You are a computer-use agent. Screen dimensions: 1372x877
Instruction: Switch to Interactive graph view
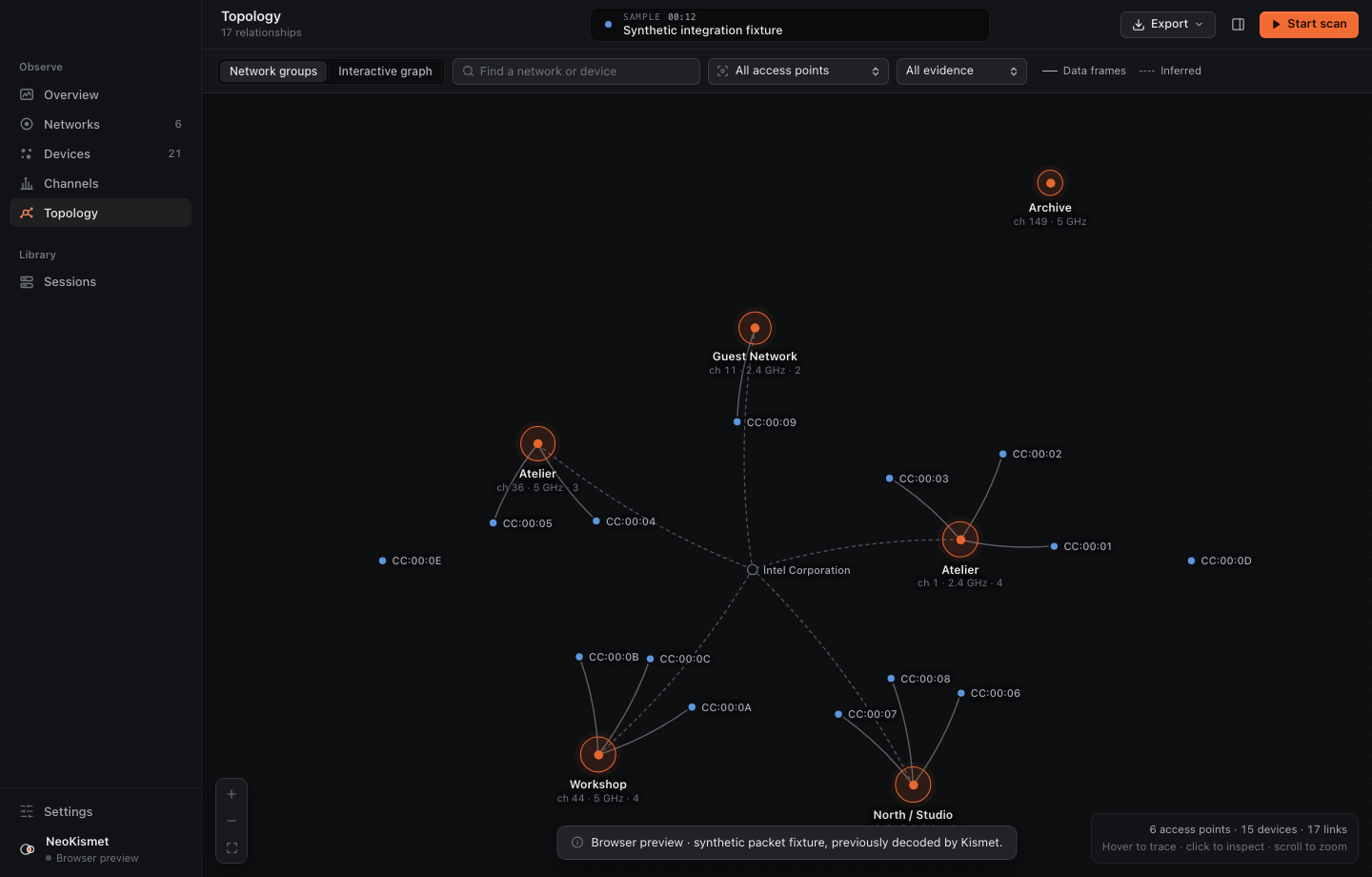click(385, 71)
